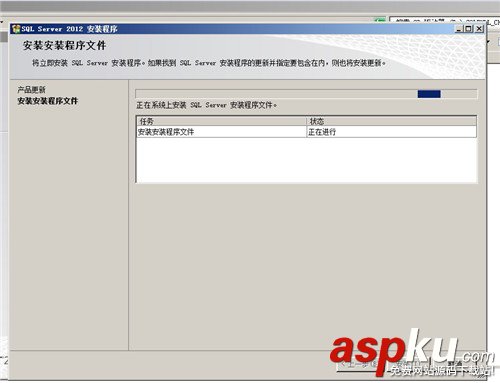500x383 pixels.
Task: Click the installation progress bar
Action: [306, 94]
